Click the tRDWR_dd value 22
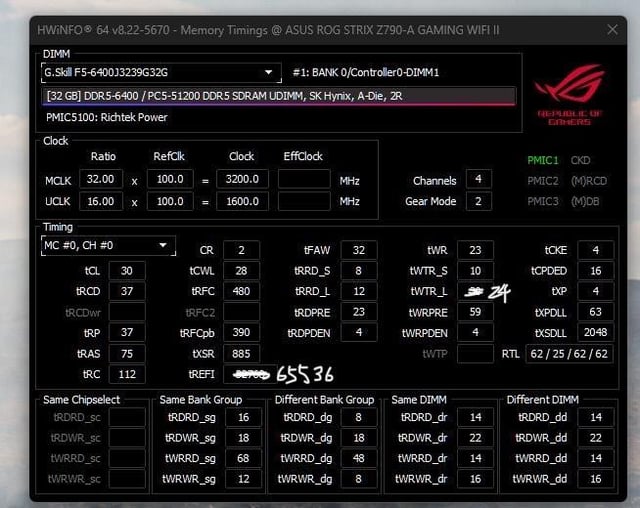This screenshot has height=508, width=640. point(596,438)
